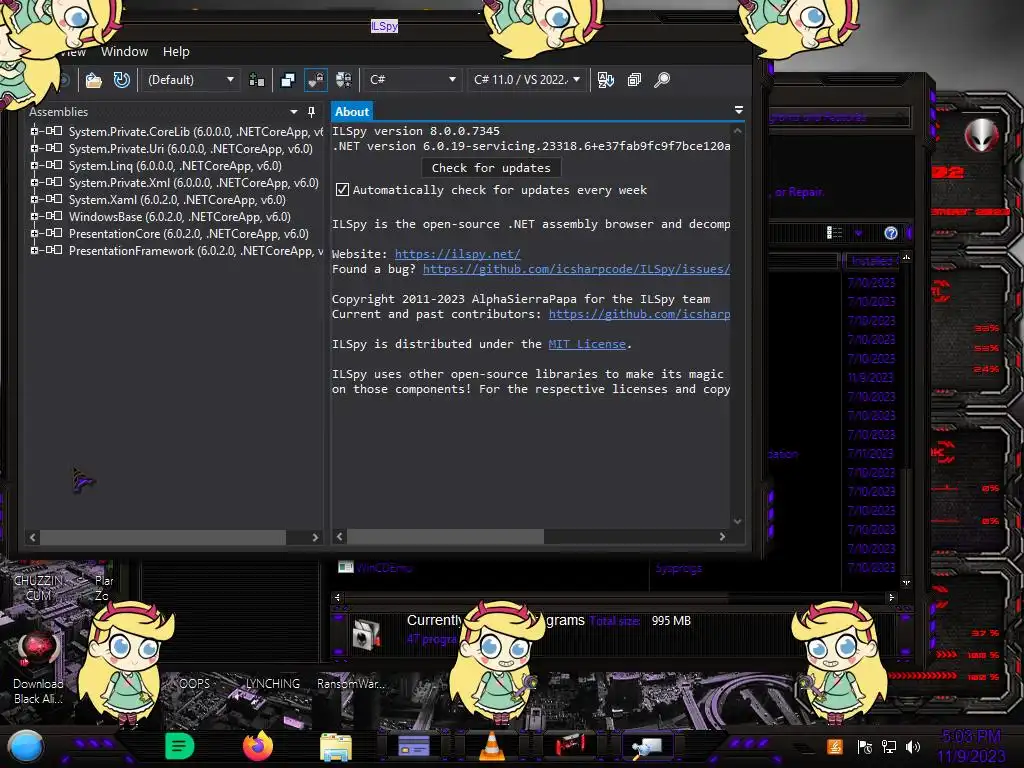Open VLC media player from taskbar
Viewport: 1024px width, 768px height.
coord(492,746)
